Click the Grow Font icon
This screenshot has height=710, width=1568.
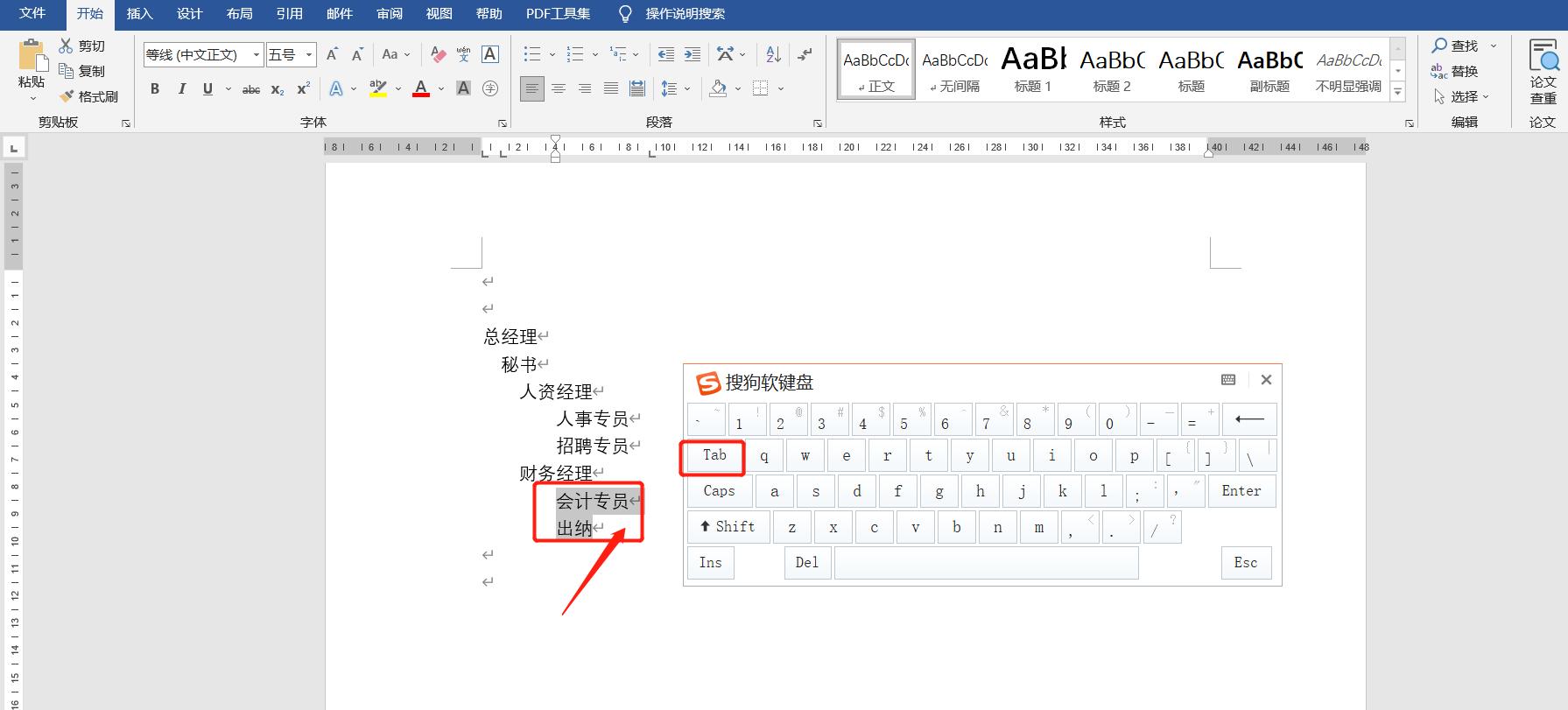coord(332,54)
